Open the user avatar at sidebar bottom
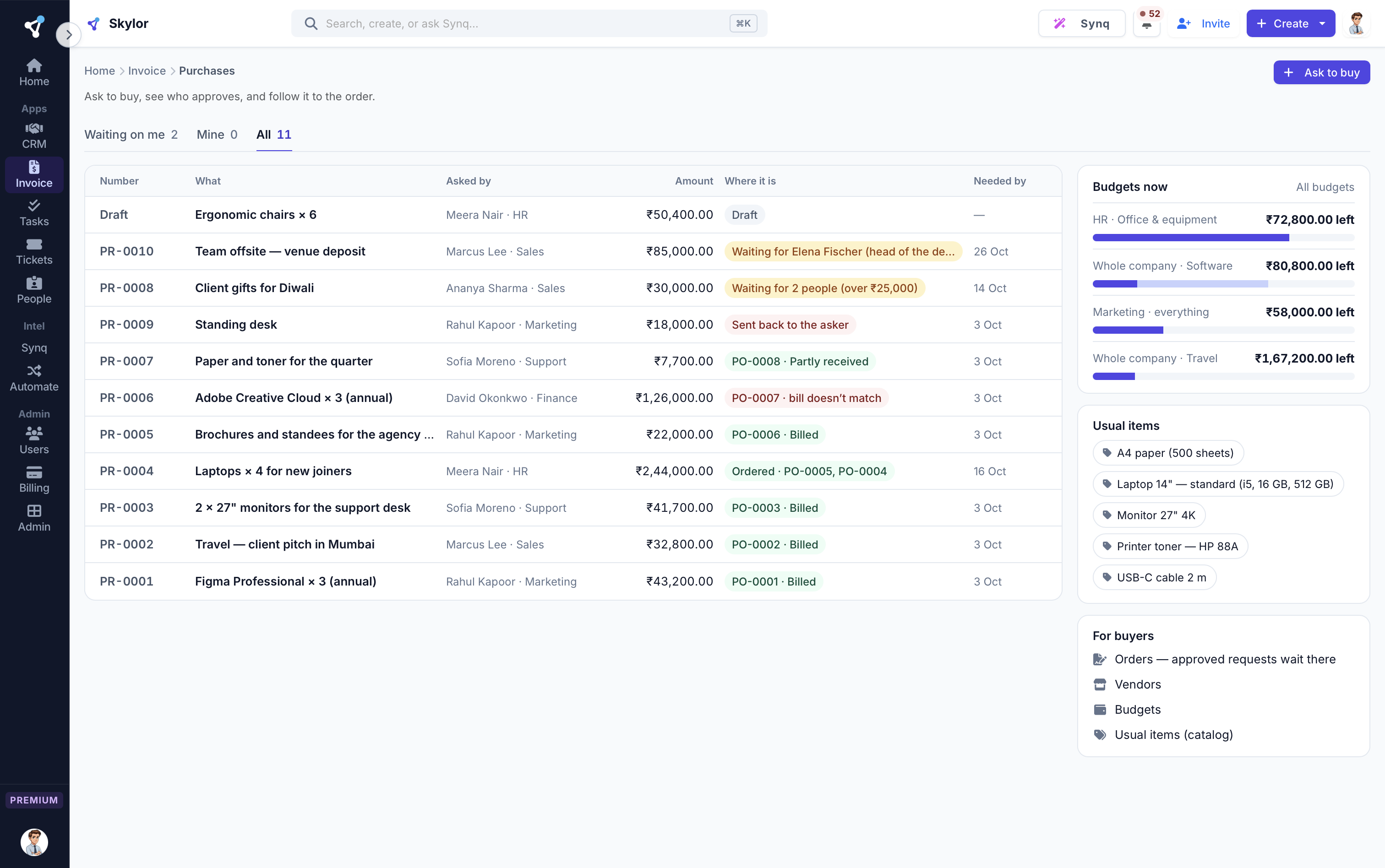 tap(34, 842)
